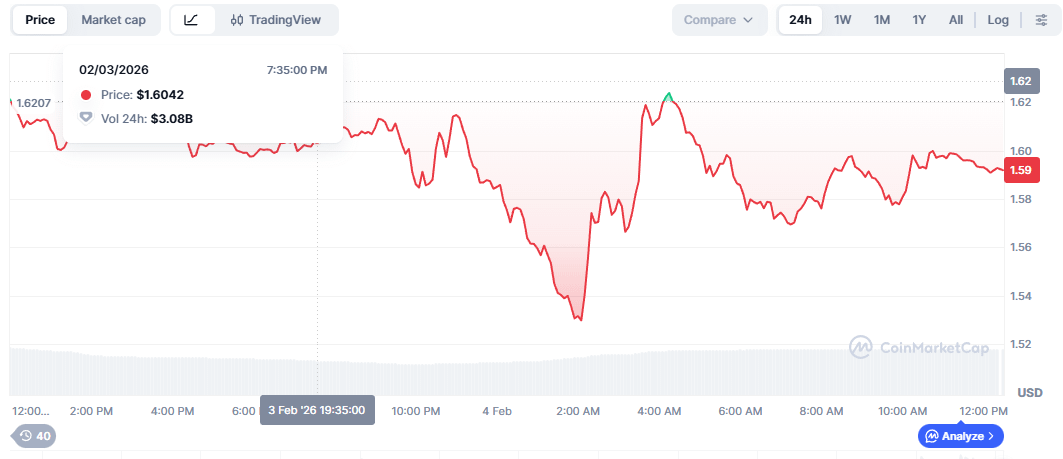Toggle Log scale on the chart

(x=998, y=20)
